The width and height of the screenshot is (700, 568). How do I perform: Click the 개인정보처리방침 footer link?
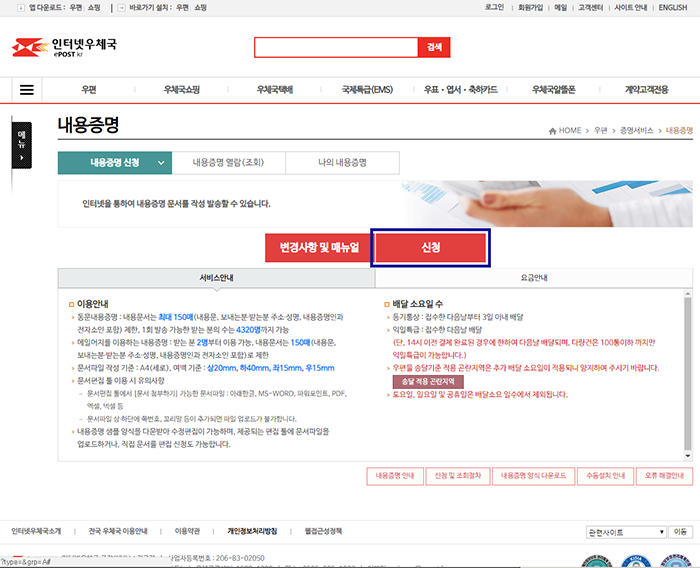coord(252,531)
